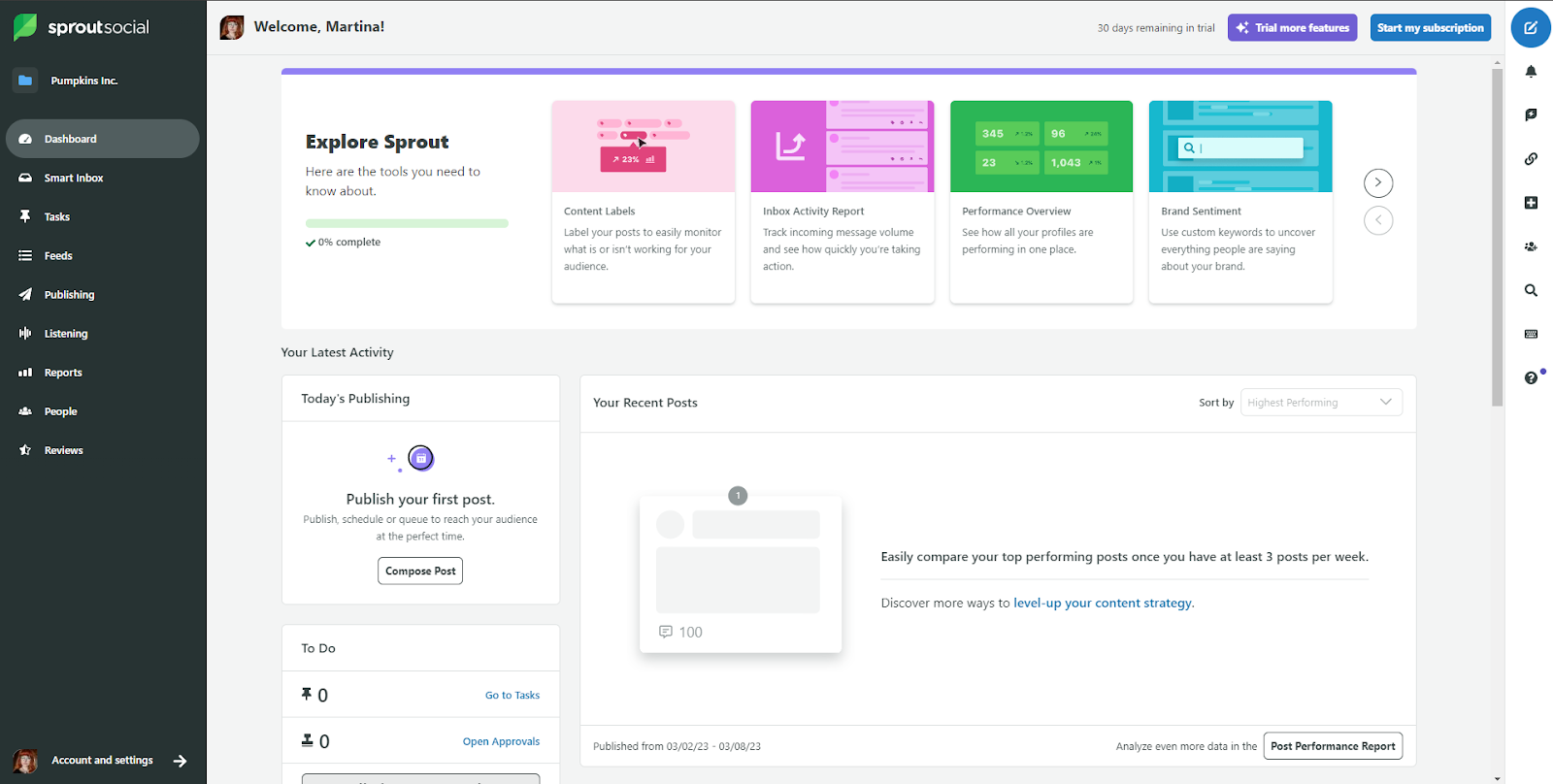This screenshot has height=784, width=1553.
Task: Click the plus square icon in right rail
Action: [1531, 203]
